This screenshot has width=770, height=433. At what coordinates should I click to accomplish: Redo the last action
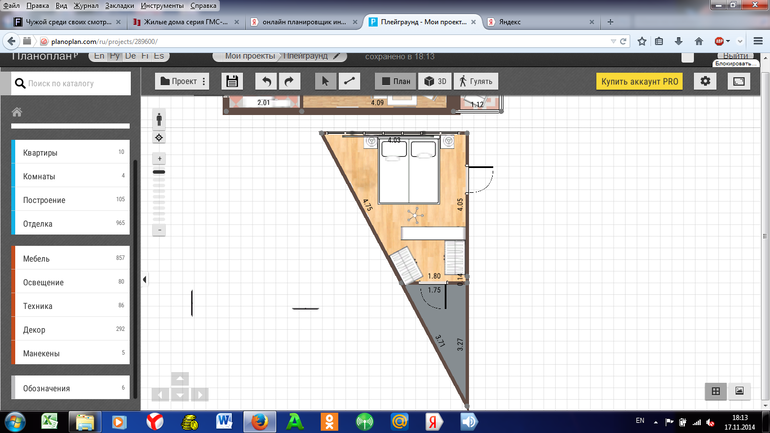pos(289,81)
